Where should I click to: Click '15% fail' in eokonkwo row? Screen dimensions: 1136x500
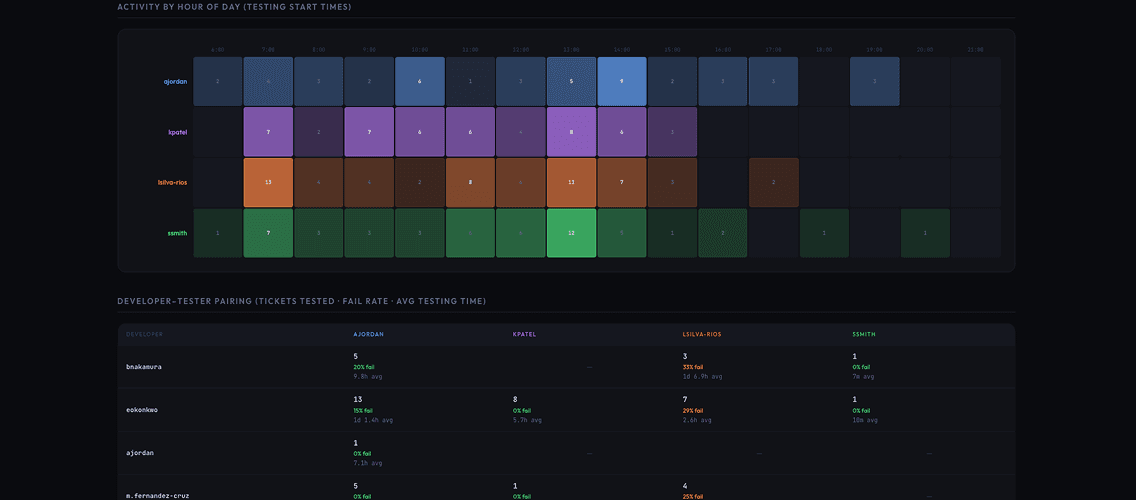(x=364, y=411)
